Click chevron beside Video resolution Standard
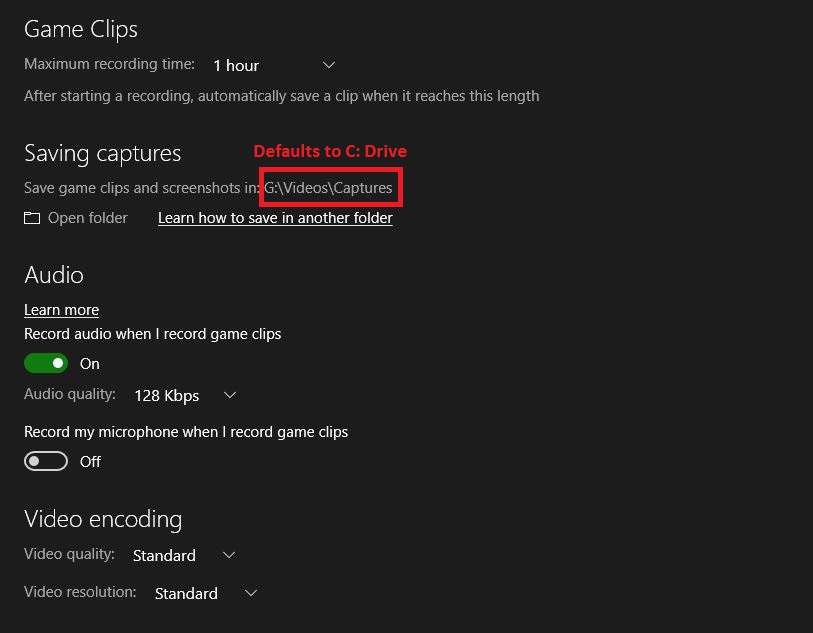Viewport: 813px width, 633px height. [251, 593]
